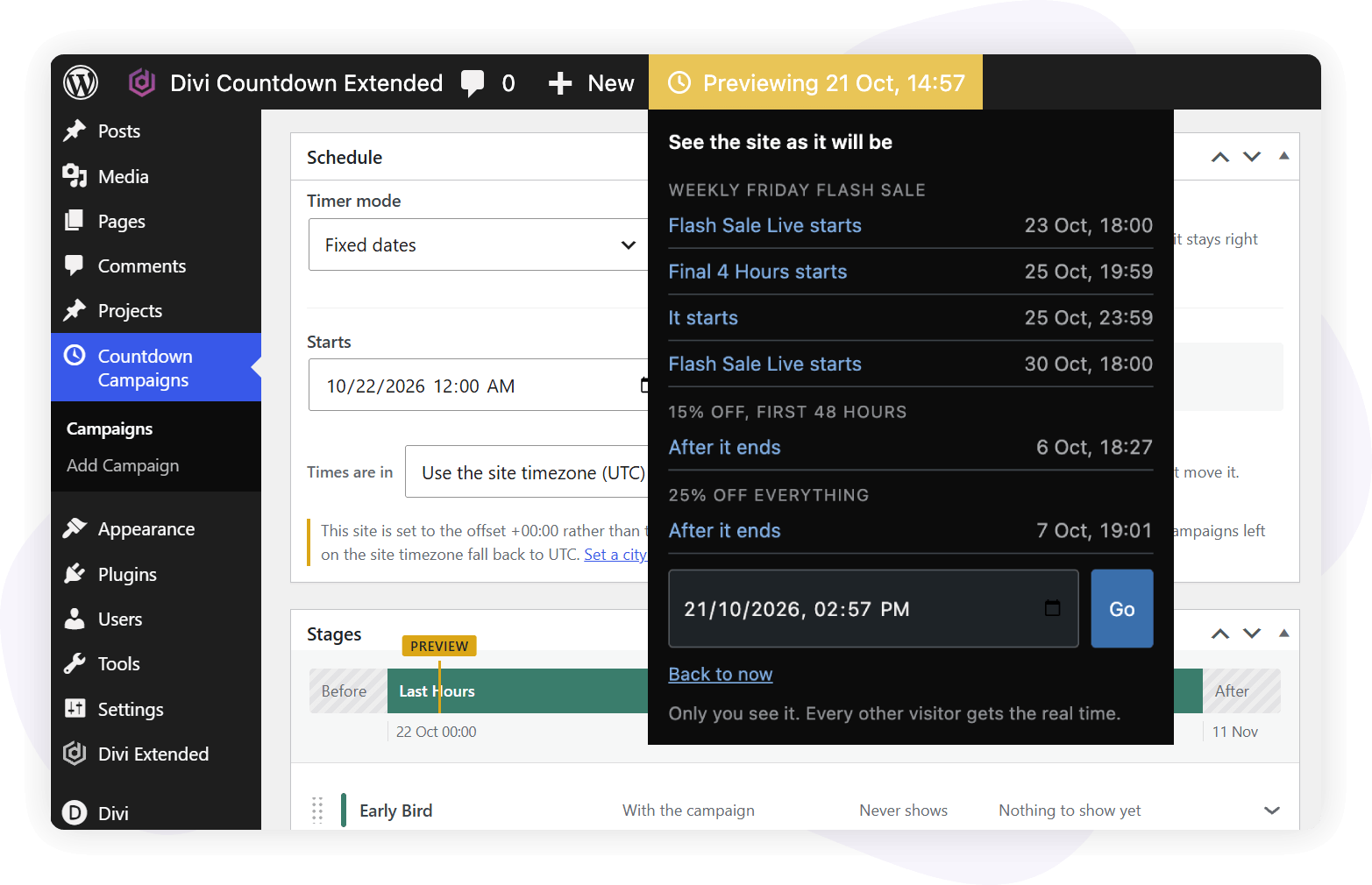
Task: Click the Last Hours timeline segment
Action: pyautogui.click(x=517, y=690)
